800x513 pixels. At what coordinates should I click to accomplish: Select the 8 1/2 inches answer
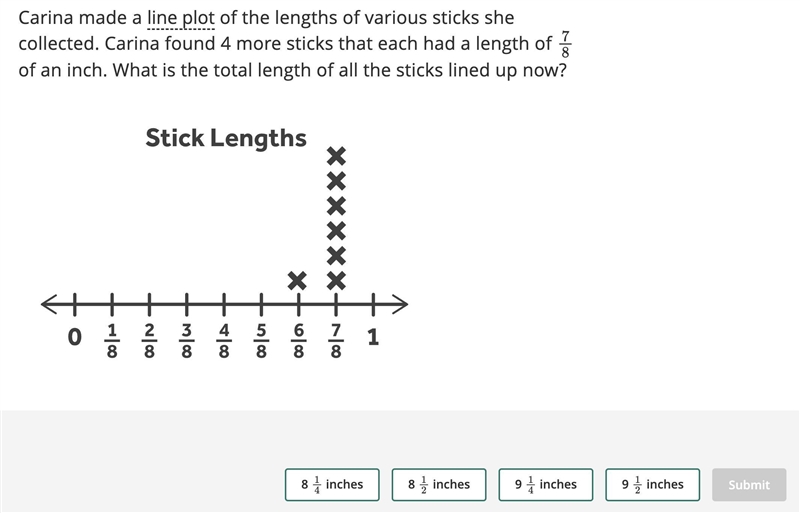coord(439,484)
